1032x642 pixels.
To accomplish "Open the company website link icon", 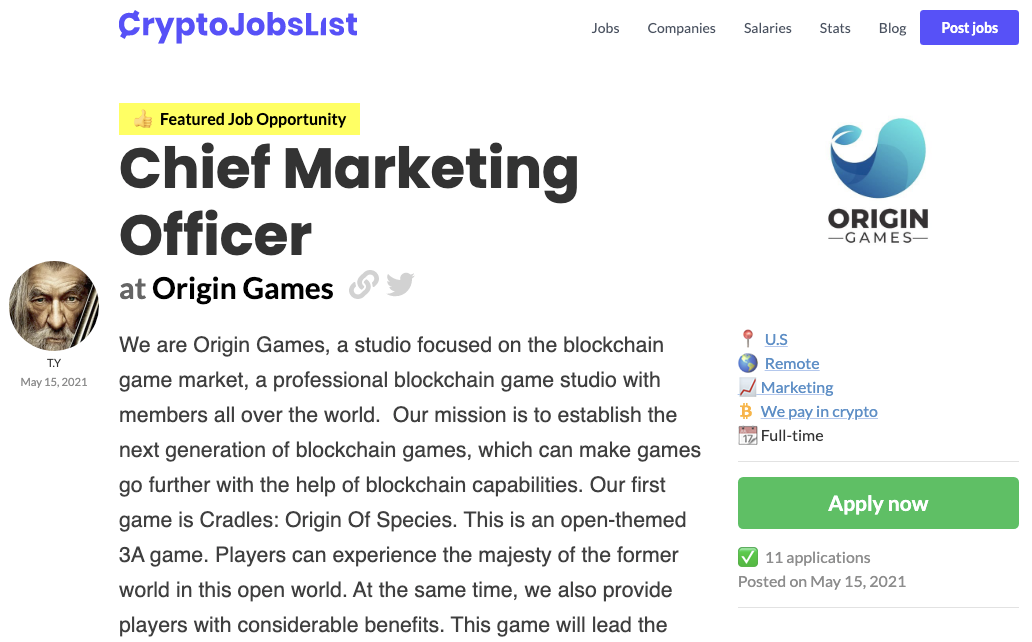I will pos(363,285).
